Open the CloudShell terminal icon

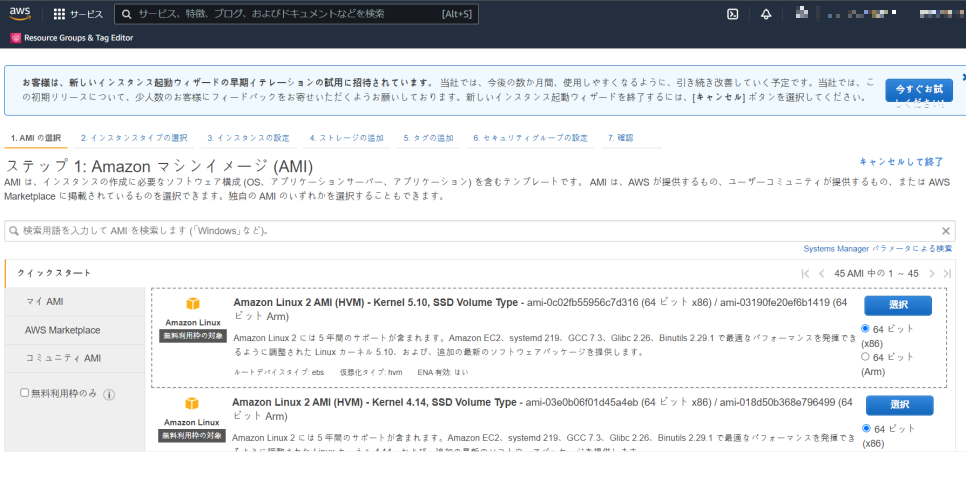tap(733, 14)
